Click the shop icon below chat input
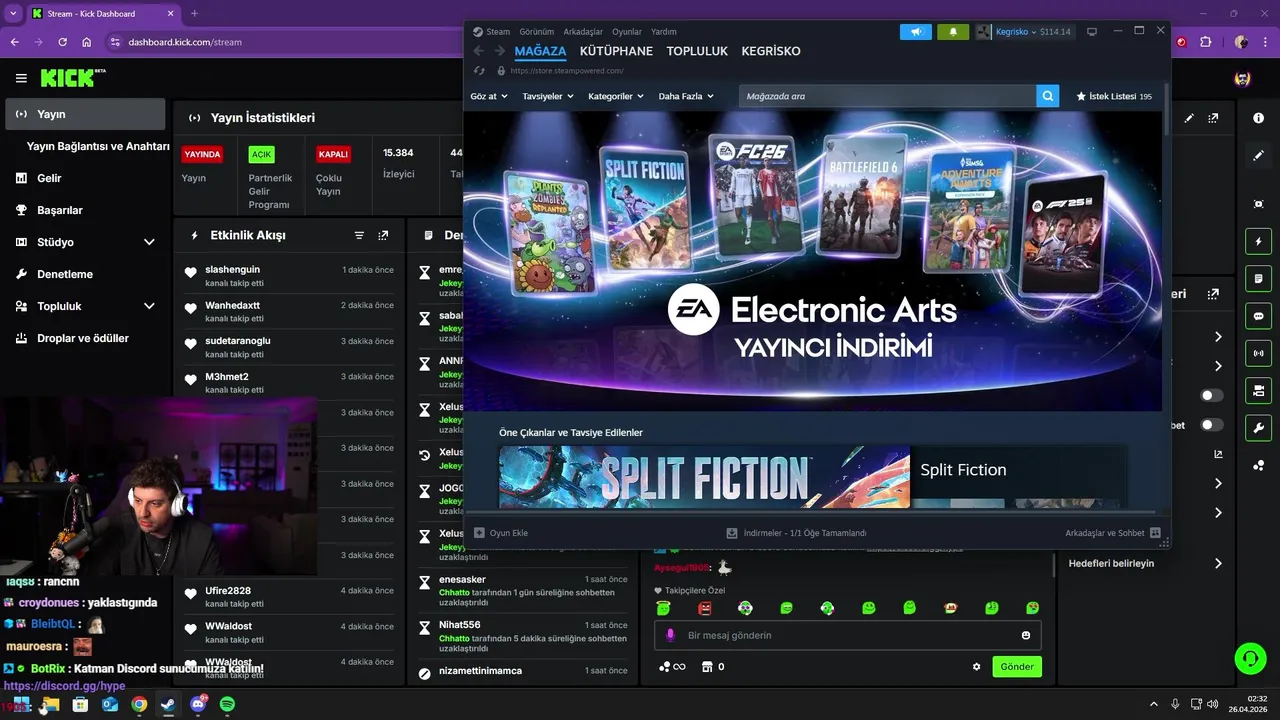Screen dimensions: 1280x720 pos(707,667)
